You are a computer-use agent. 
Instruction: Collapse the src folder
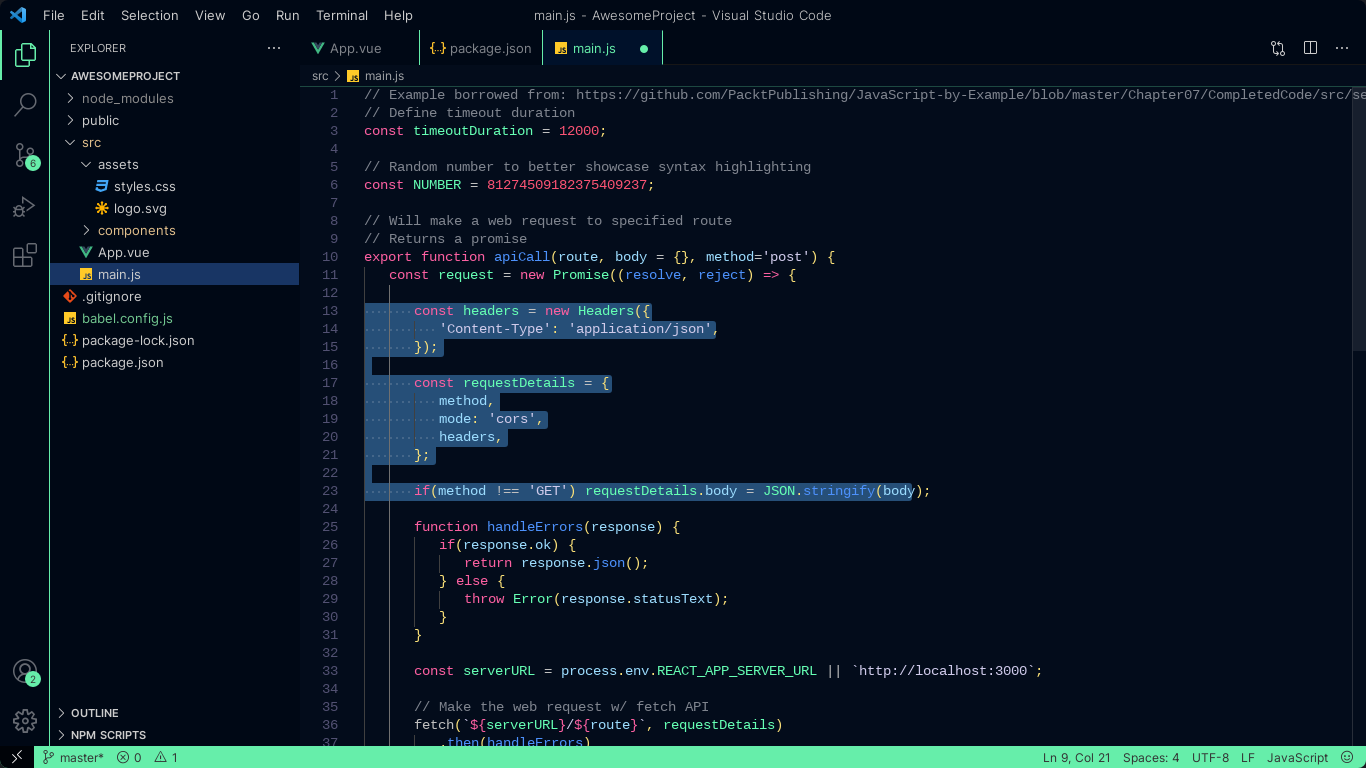click(x=92, y=142)
